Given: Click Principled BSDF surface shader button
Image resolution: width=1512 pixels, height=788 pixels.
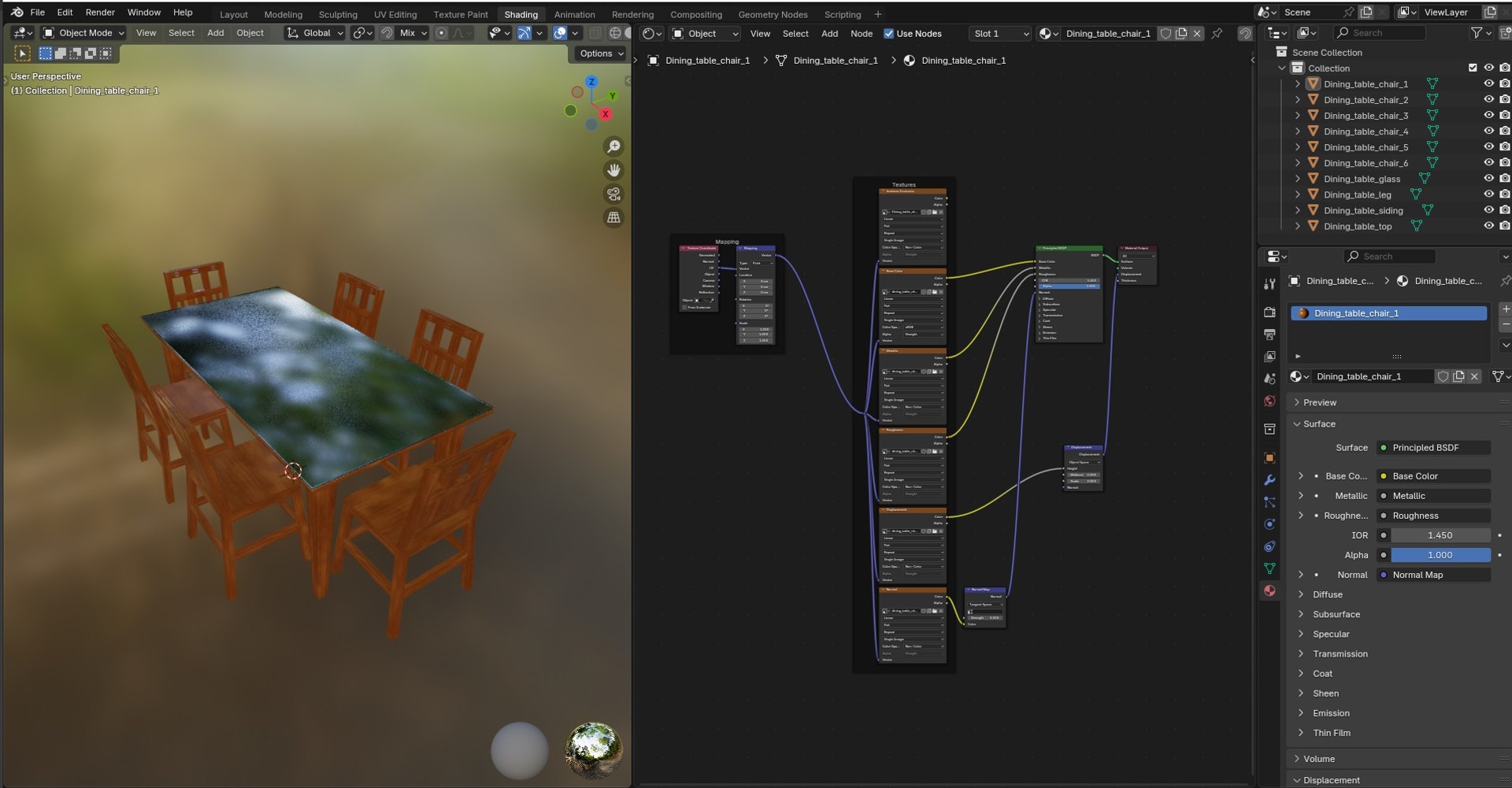Looking at the screenshot, I should tap(1432, 448).
